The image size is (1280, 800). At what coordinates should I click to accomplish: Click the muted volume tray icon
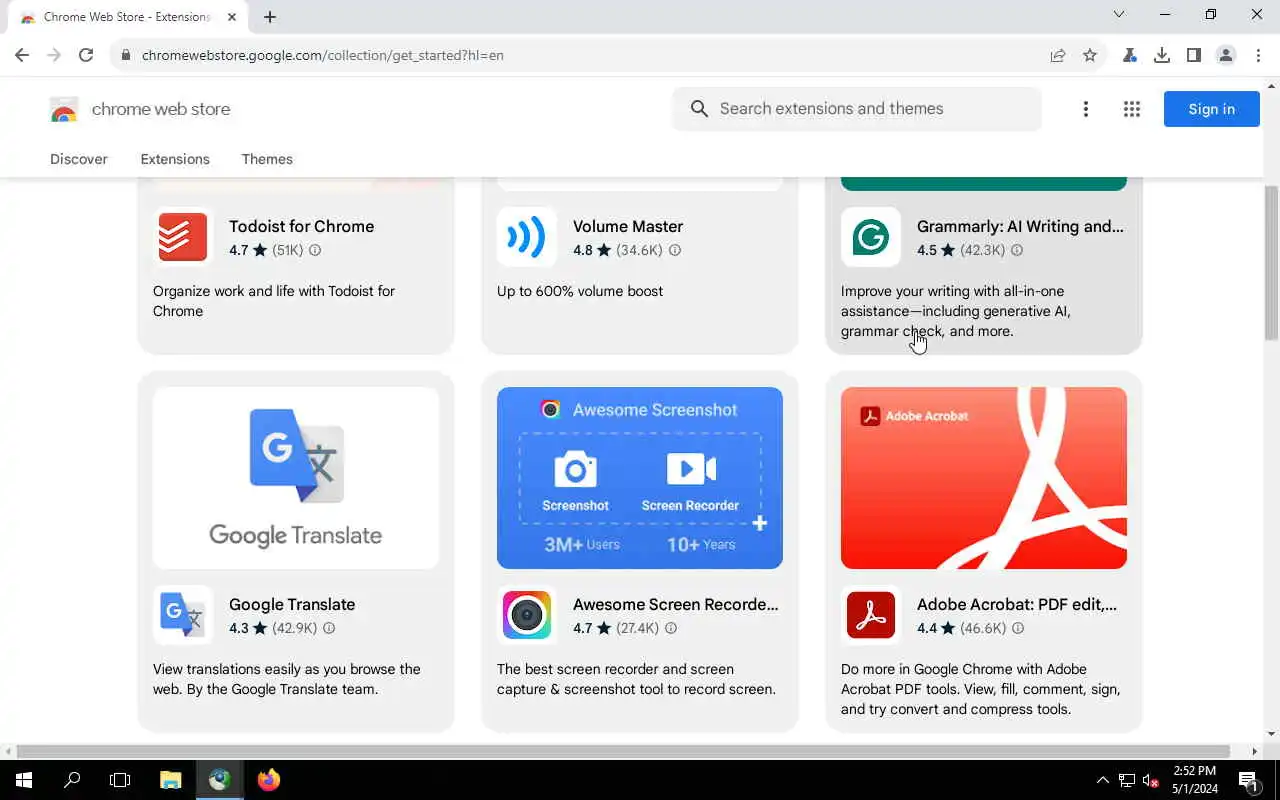[1151, 780]
